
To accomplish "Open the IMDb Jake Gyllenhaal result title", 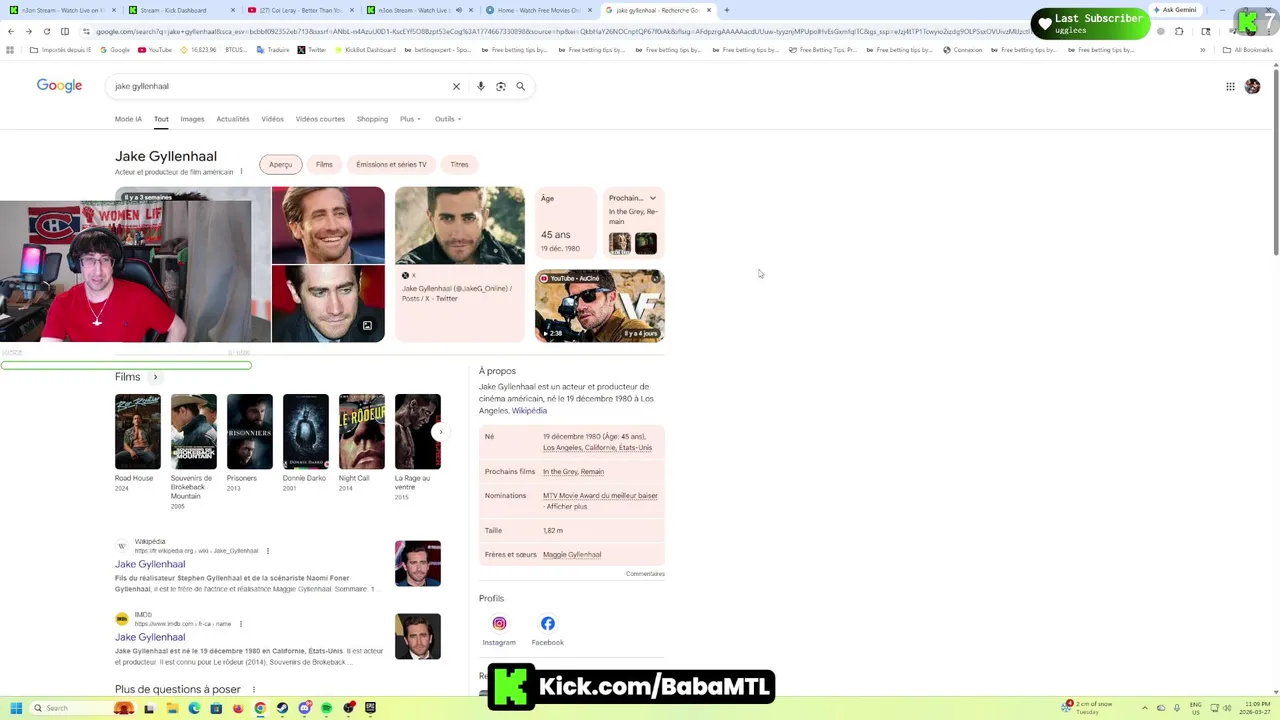I will pyautogui.click(x=150, y=637).
